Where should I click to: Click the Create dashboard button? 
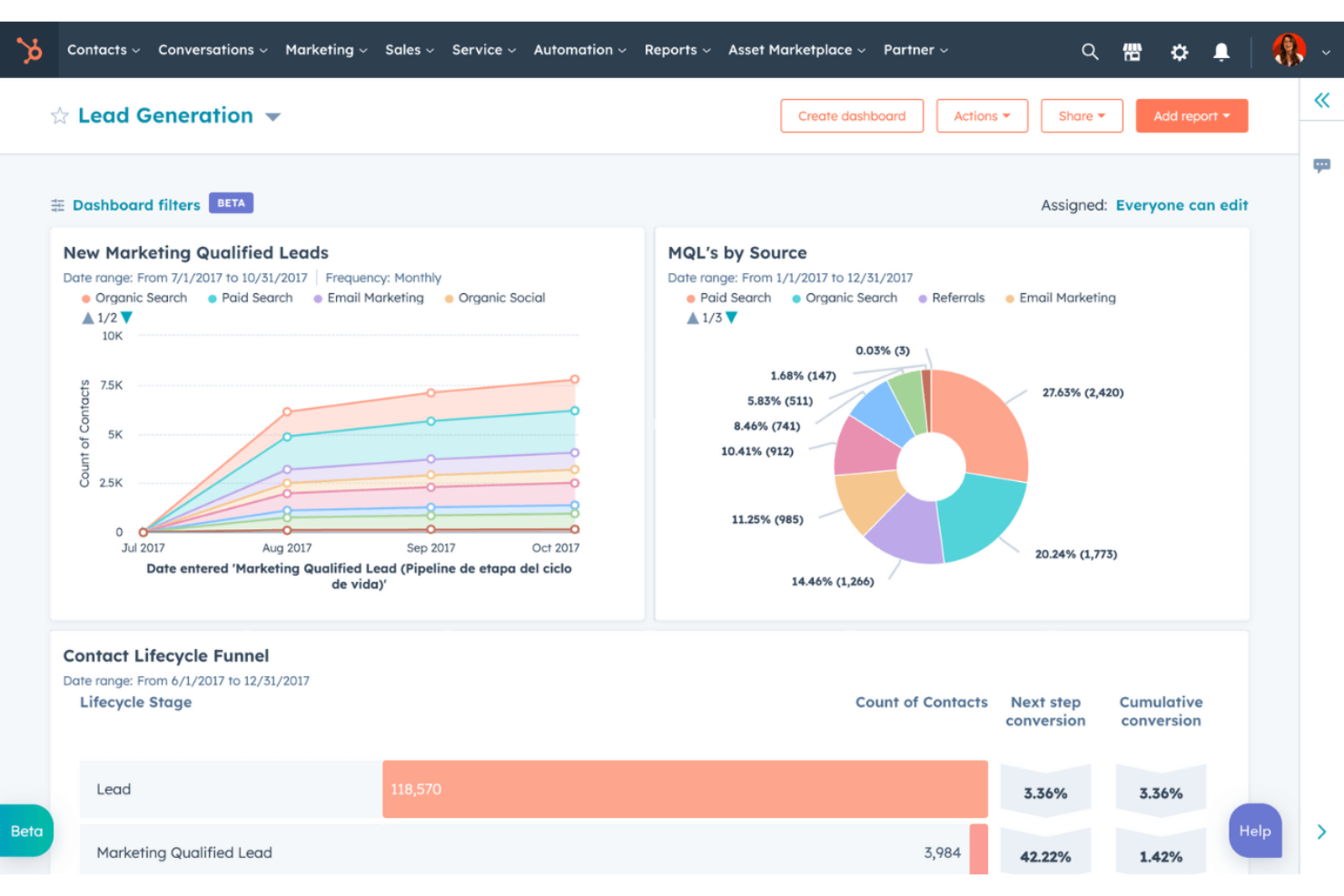tap(851, 115)
